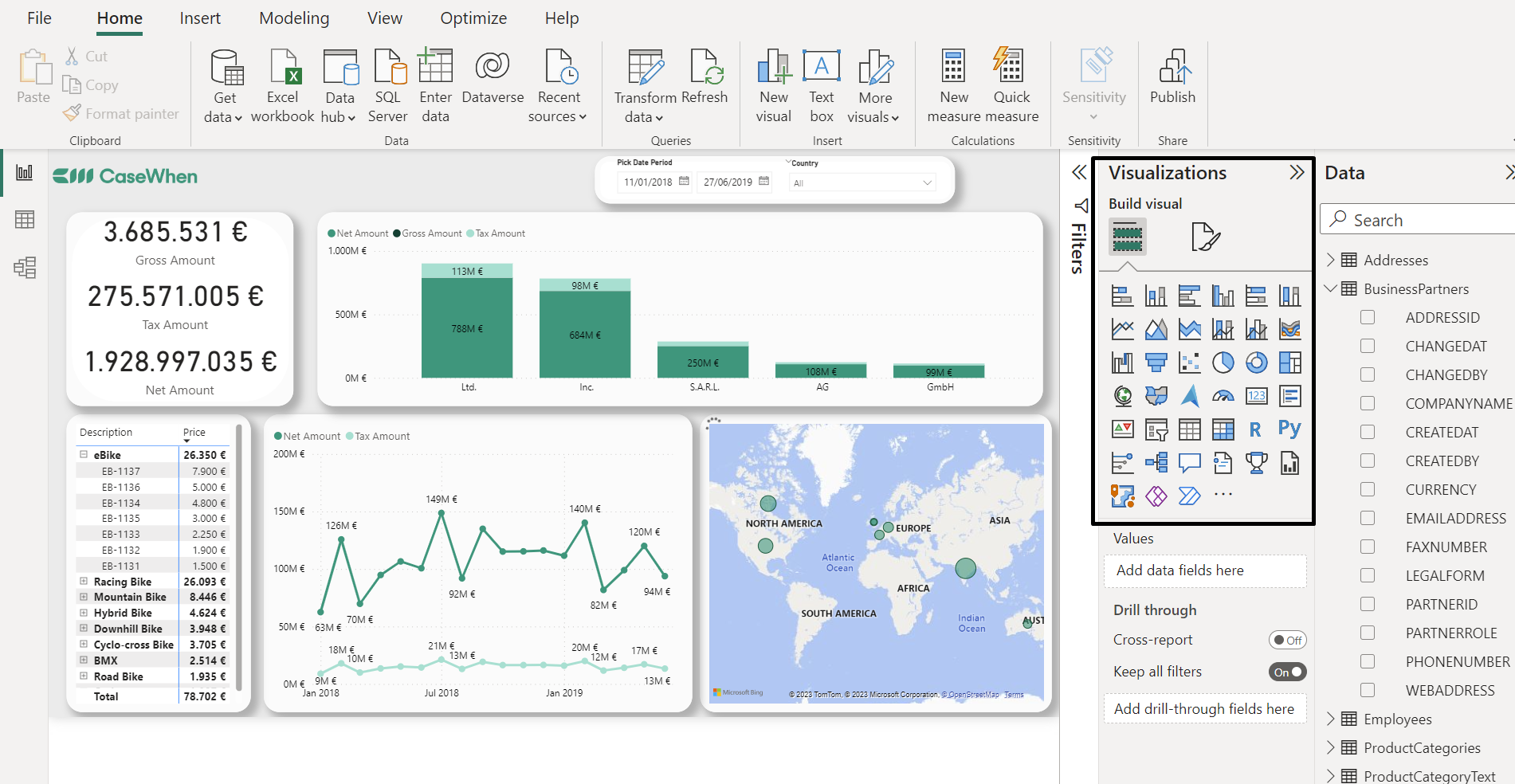This screenshot has width=1515, height=784.
Task: Select the Table visual icon
Action: coord(1190,429)
